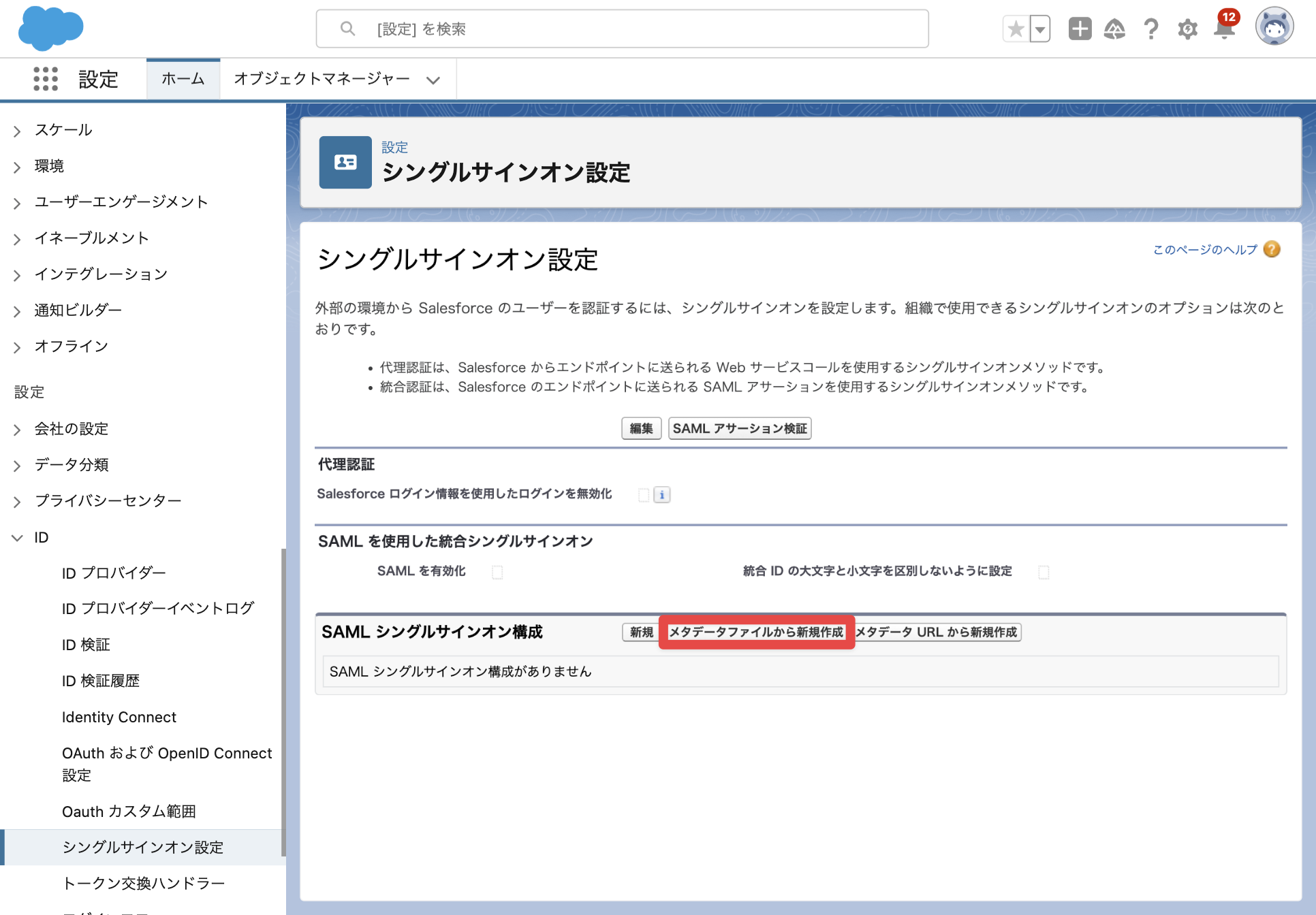This screenshot has height=915, width=1316.
Task: Open the notifications bell
Action: pos(1225,29)
